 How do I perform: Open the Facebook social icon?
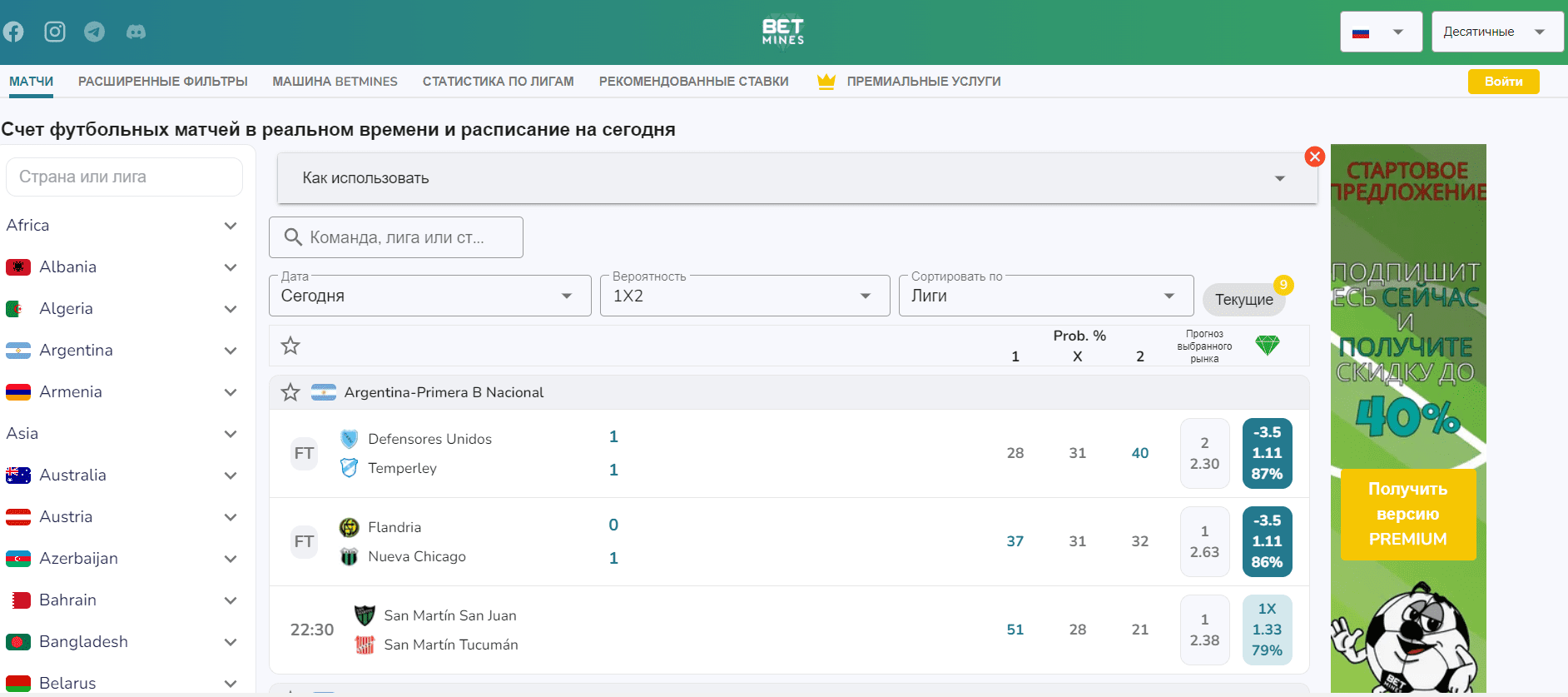13,32
